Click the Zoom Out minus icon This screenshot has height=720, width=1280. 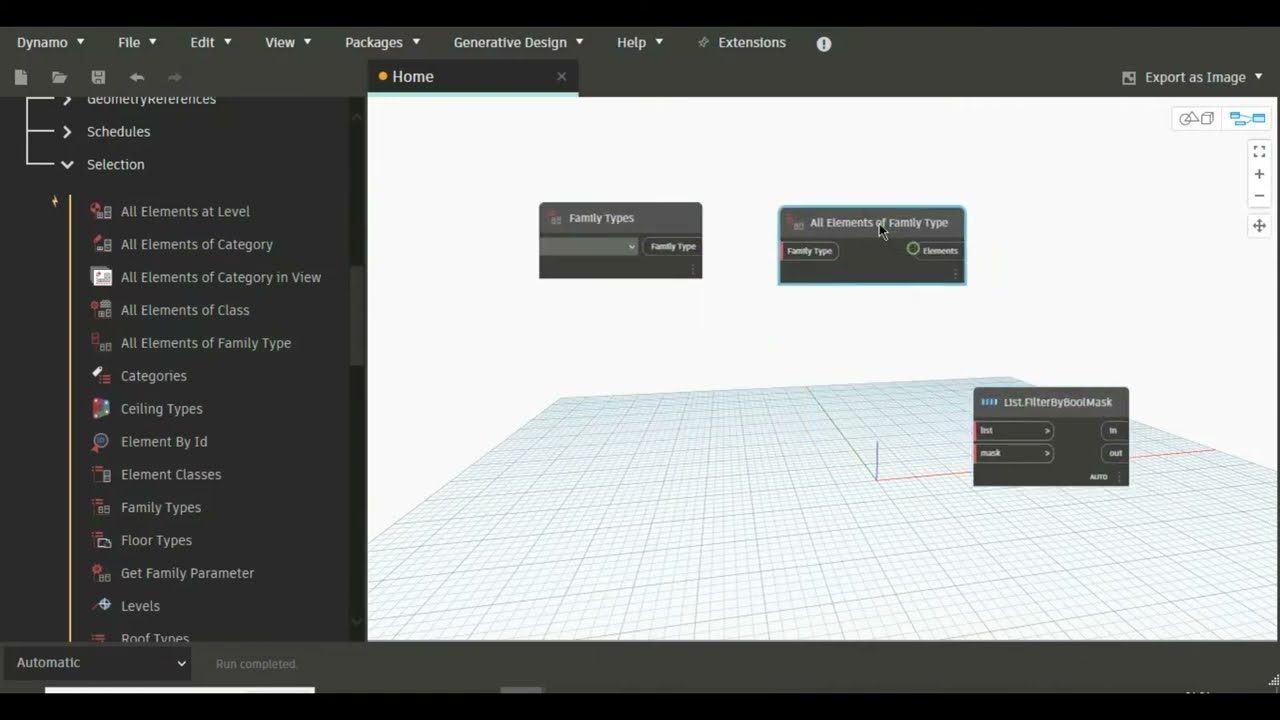1259,196
